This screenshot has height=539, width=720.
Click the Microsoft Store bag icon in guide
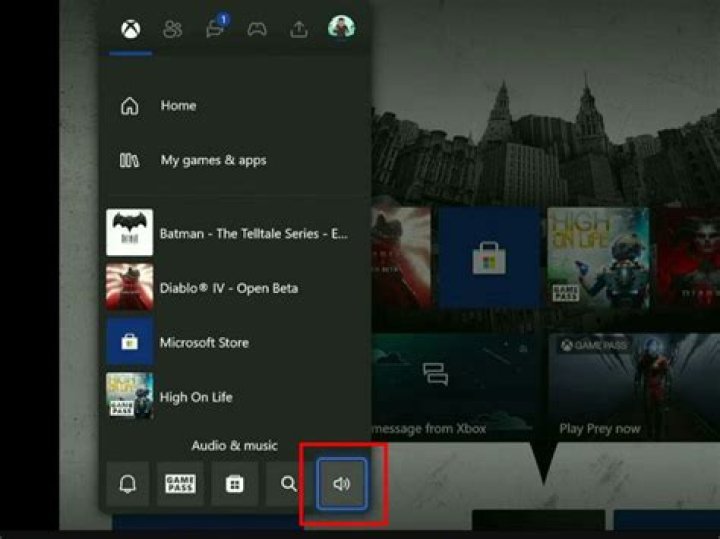[129, 342]
